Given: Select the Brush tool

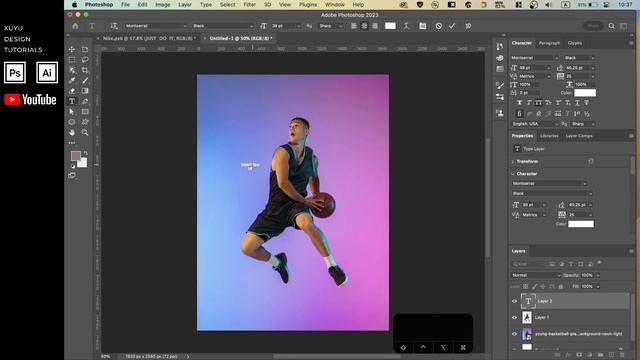Looking at the screenshot, I should click(85, 80).
